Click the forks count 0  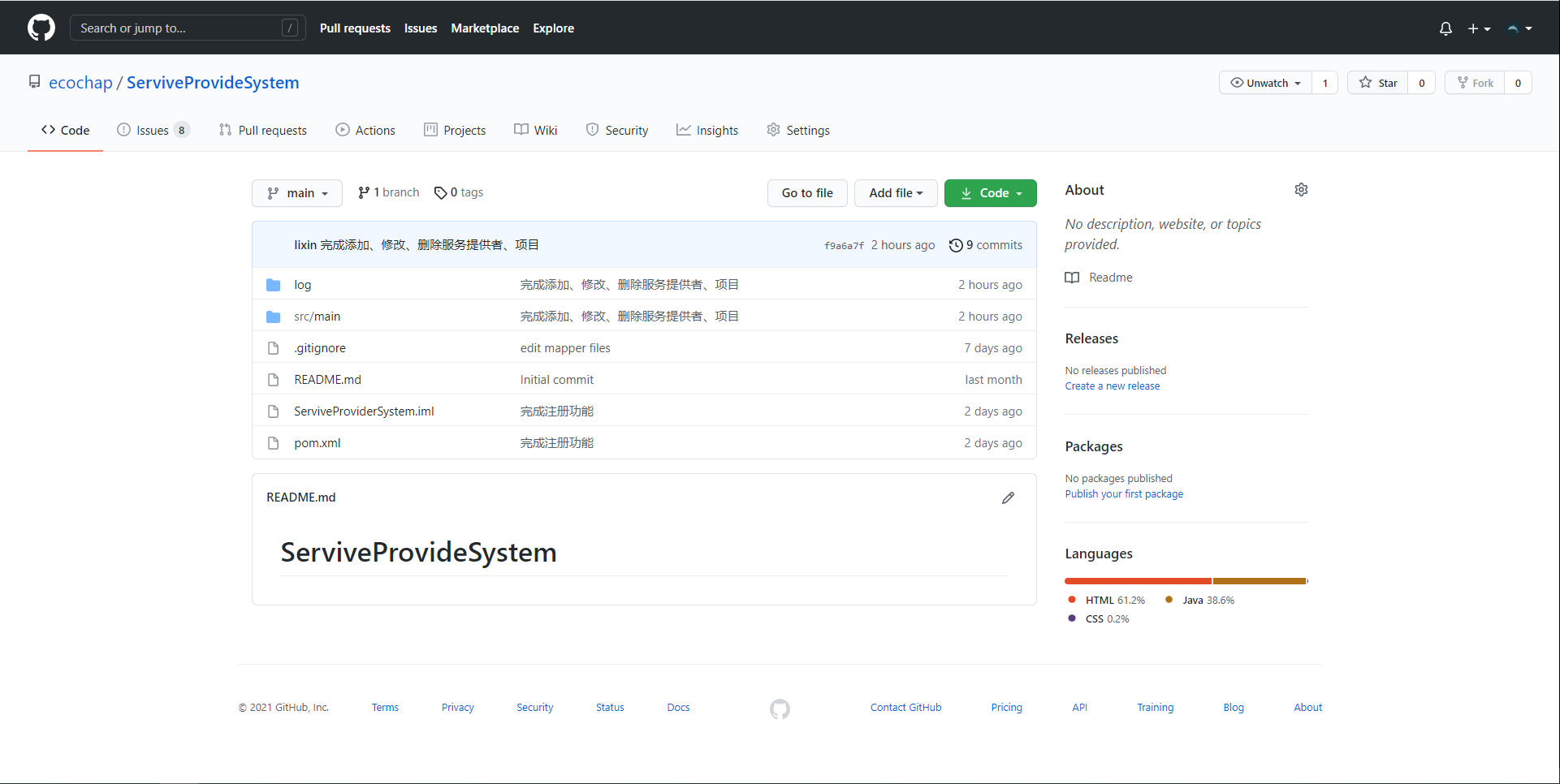pos(1518,83)
